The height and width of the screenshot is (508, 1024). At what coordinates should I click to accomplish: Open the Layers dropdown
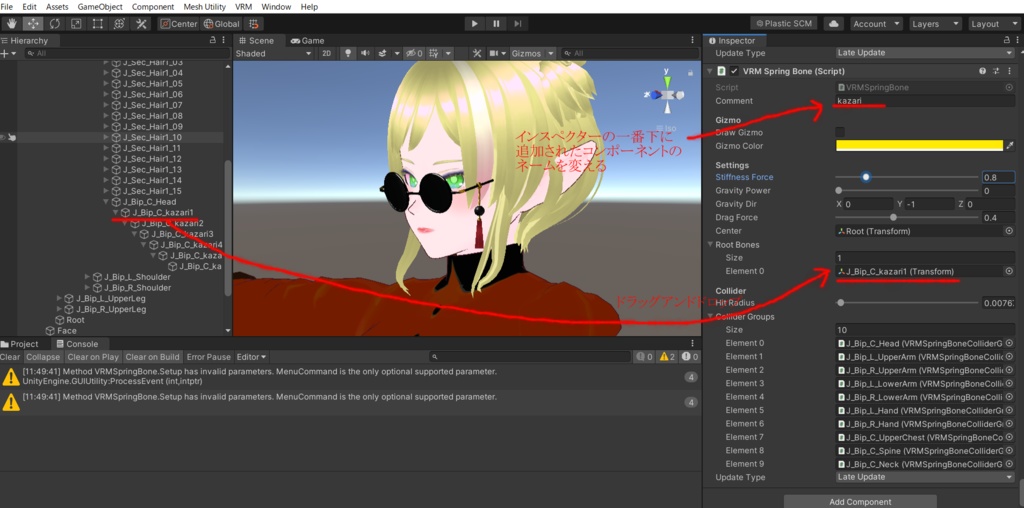tap(935, 24)
